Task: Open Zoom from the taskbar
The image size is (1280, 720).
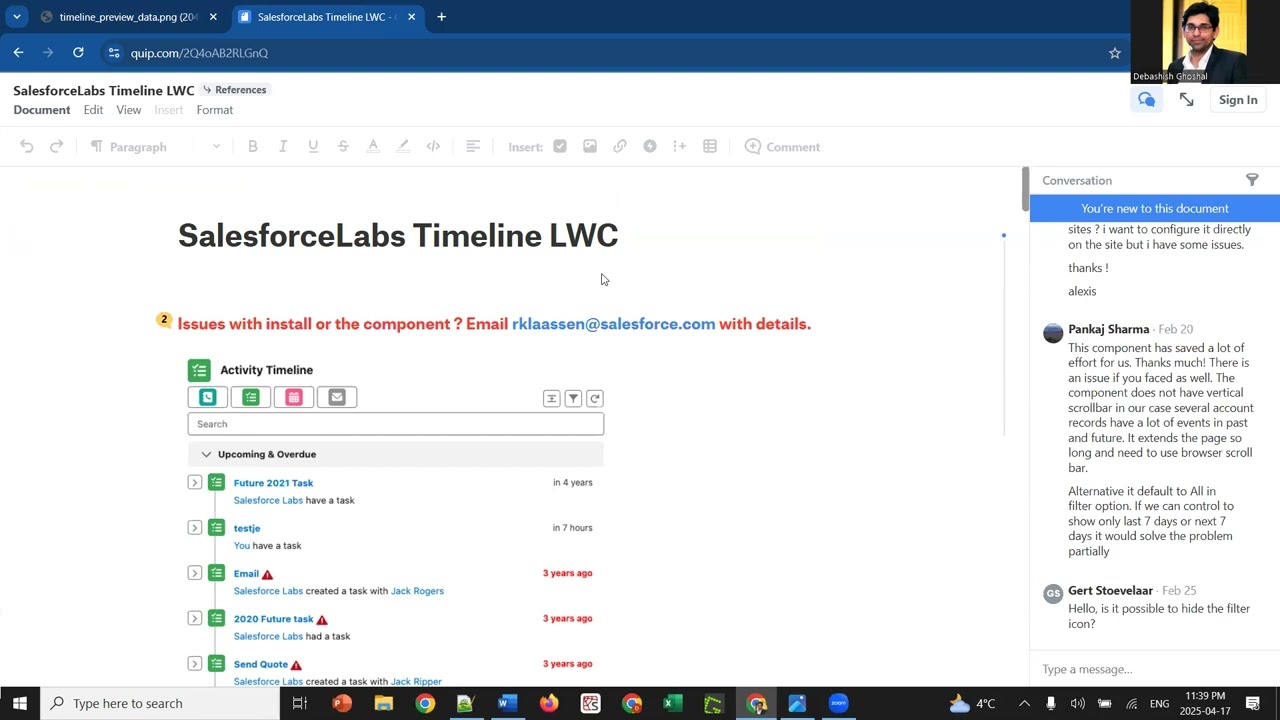Action: point(838,703)
